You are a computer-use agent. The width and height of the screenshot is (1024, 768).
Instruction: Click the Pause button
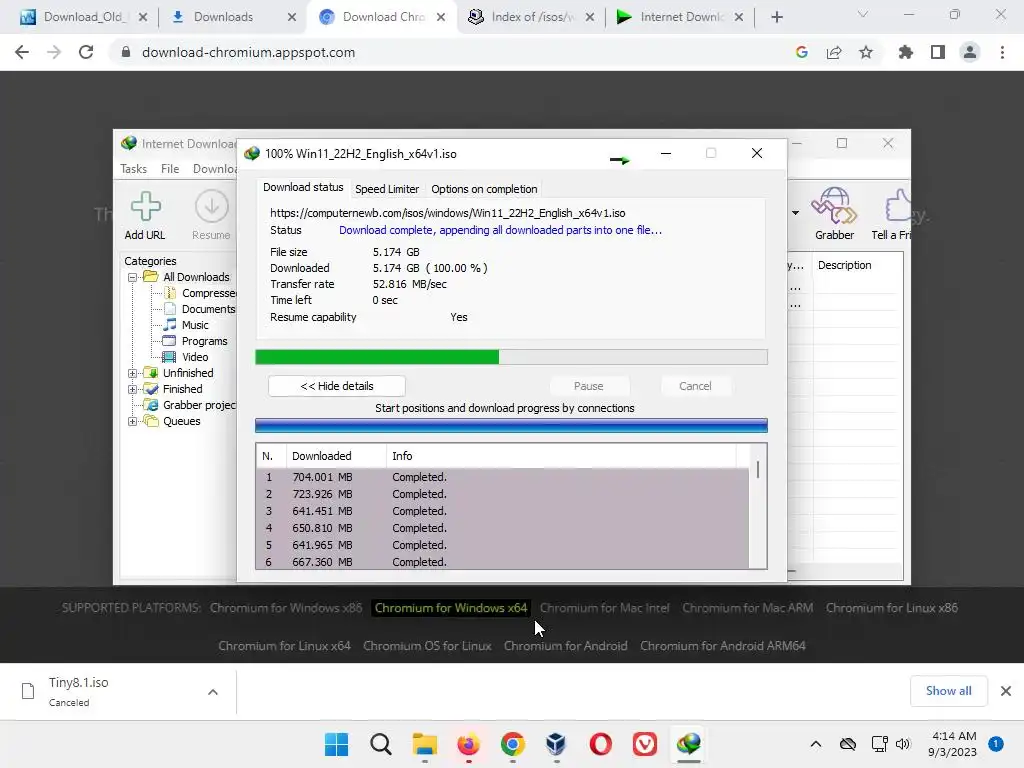coord(588,386)
